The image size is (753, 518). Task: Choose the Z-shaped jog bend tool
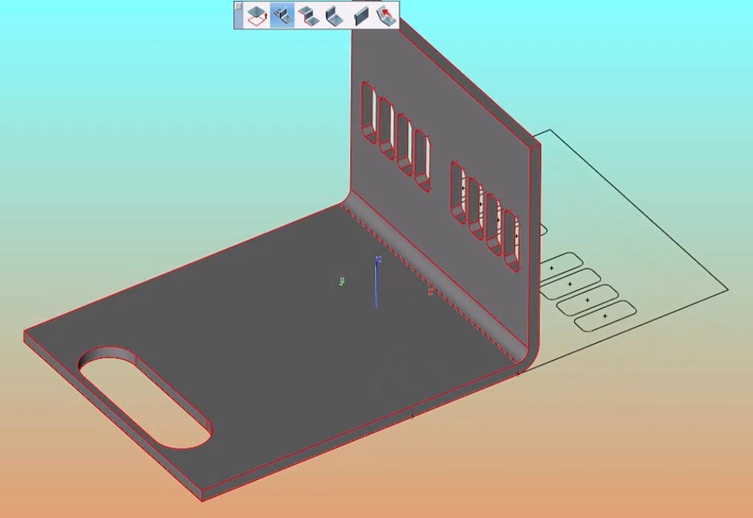309,15
